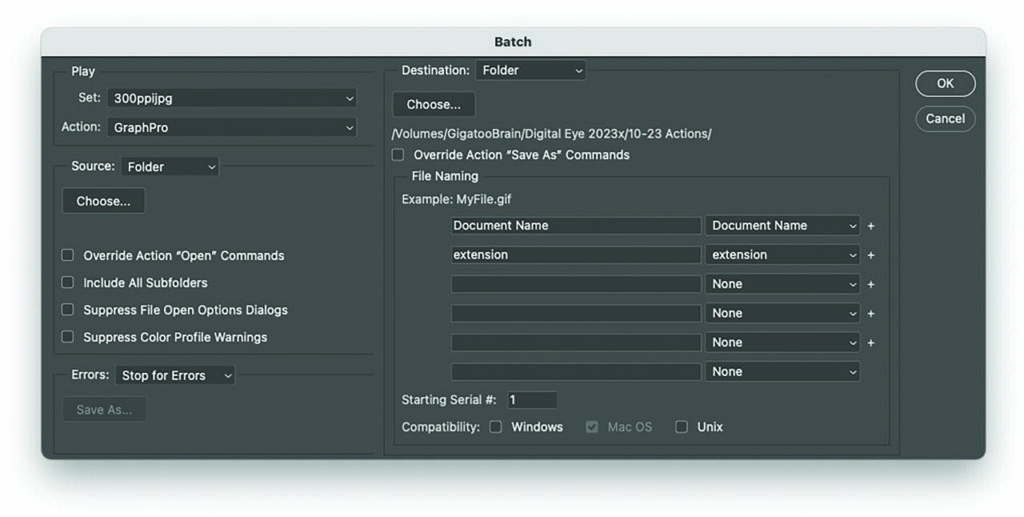The image size is (1024, 517).
Task: Toggle Include All Subfolders checkbox
Action: click(x=68, y=283)
